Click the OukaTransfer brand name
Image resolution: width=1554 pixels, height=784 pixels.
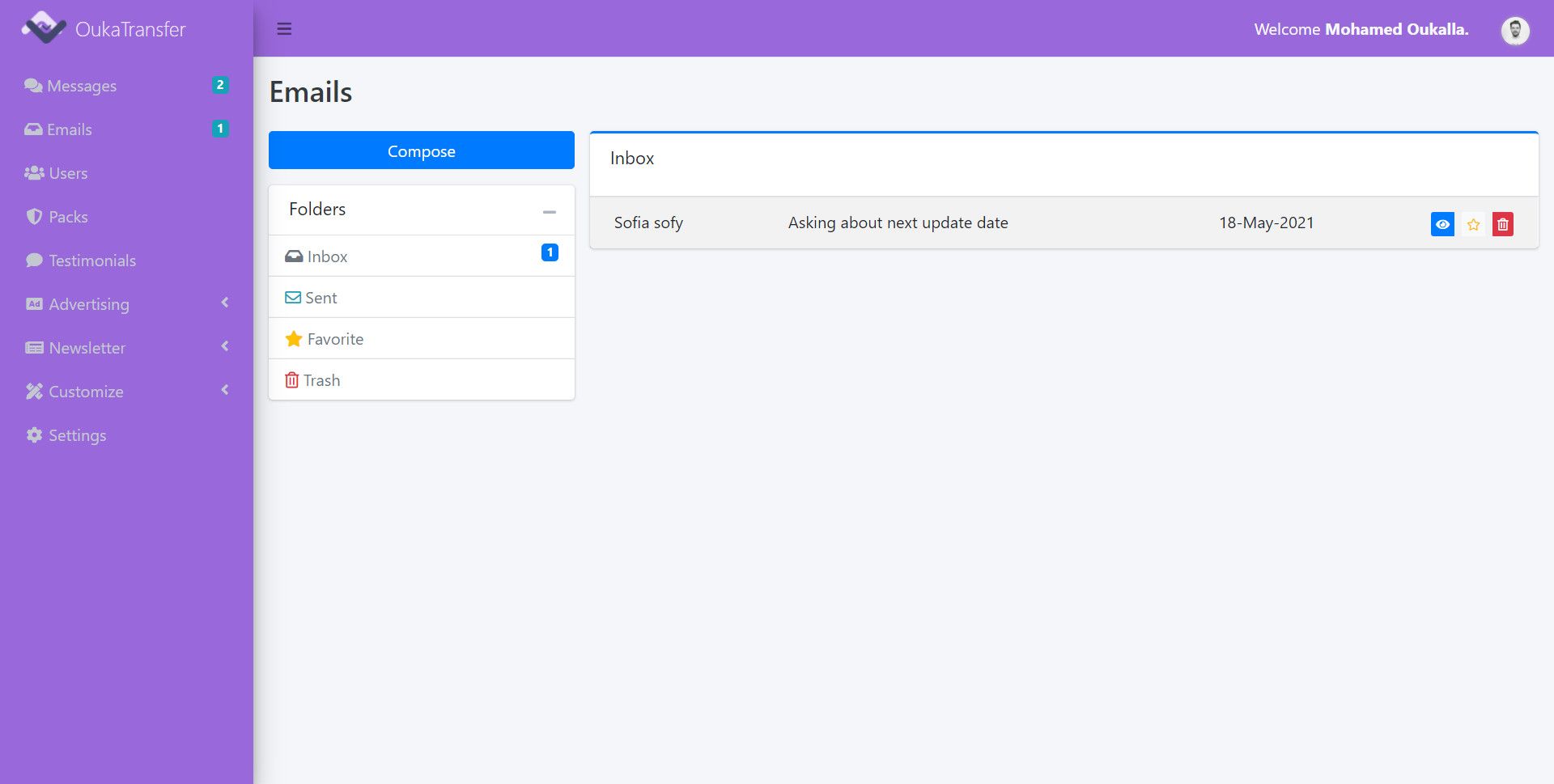tap(130, 29)
